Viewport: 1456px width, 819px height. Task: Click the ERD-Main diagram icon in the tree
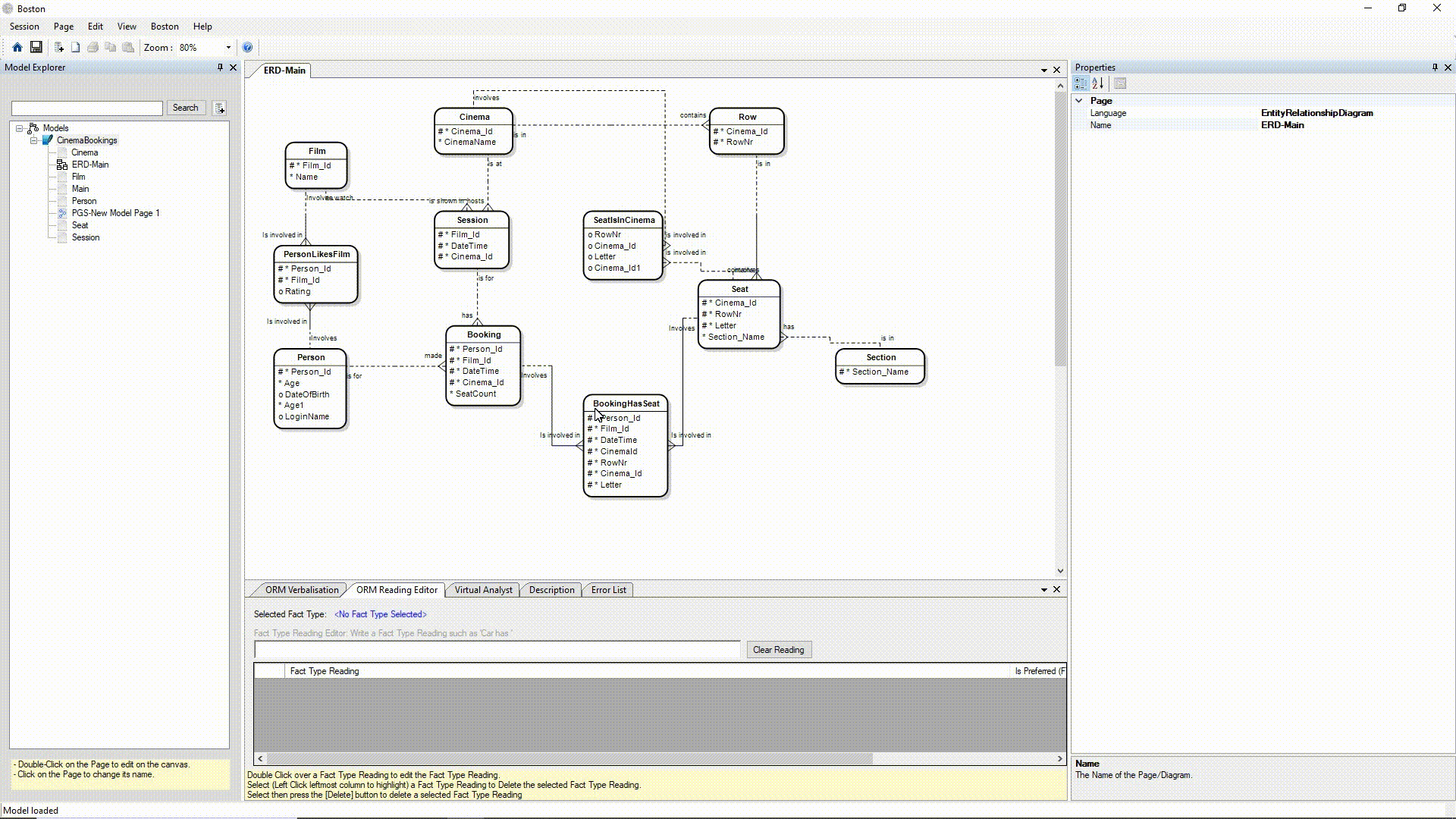[62, 165]
